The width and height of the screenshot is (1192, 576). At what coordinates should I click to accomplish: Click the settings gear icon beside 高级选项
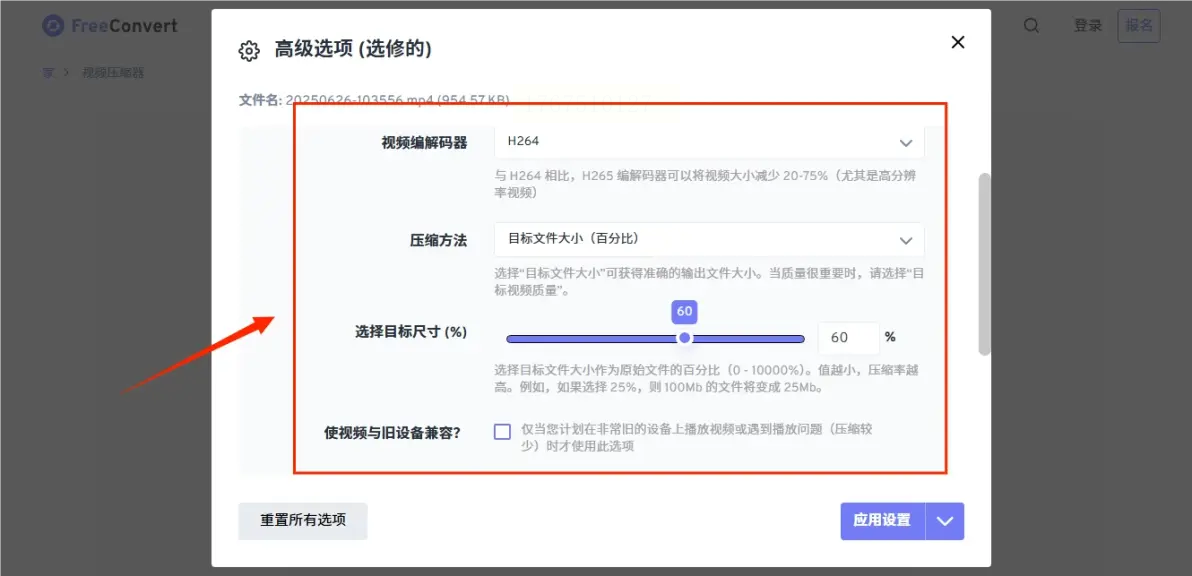click(249, 51)
